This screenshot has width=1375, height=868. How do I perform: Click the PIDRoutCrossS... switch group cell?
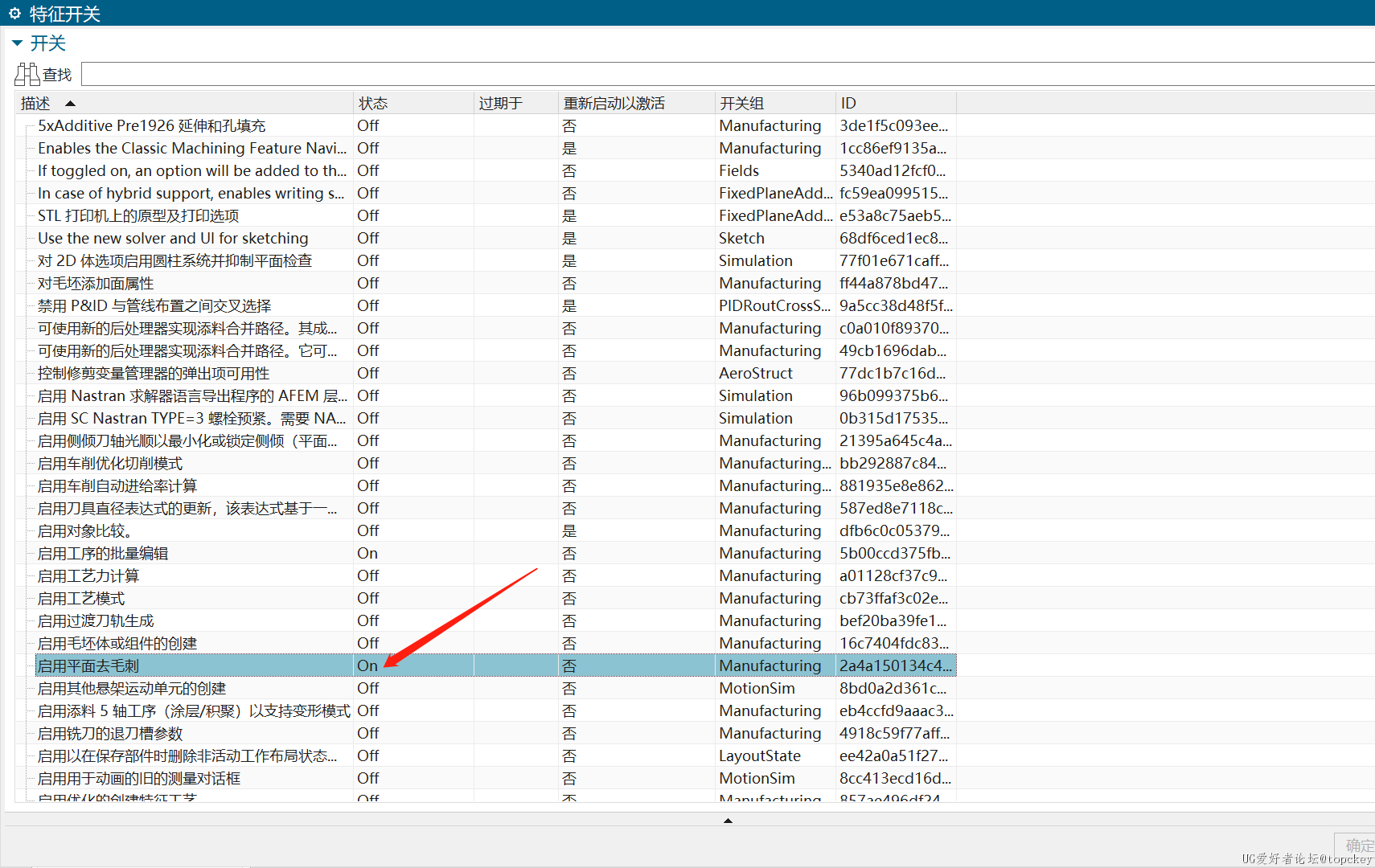tap(775, 305)
